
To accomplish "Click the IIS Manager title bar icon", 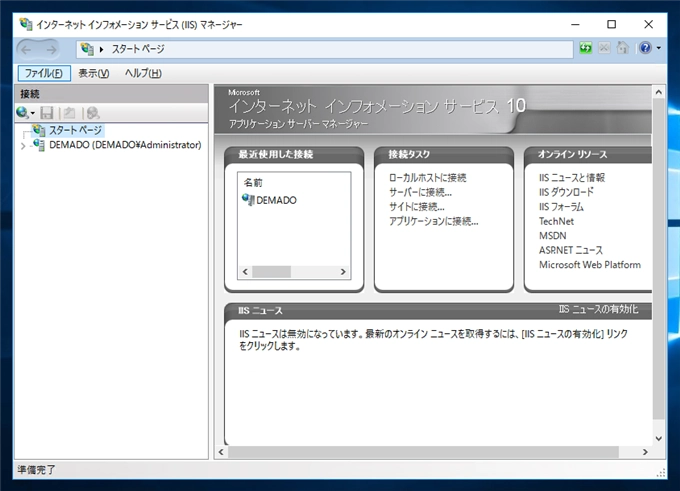I will (26, 24).
